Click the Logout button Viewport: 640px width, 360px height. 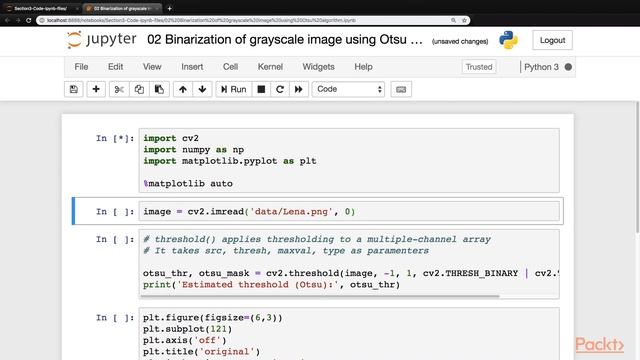(x=552, y=40)
